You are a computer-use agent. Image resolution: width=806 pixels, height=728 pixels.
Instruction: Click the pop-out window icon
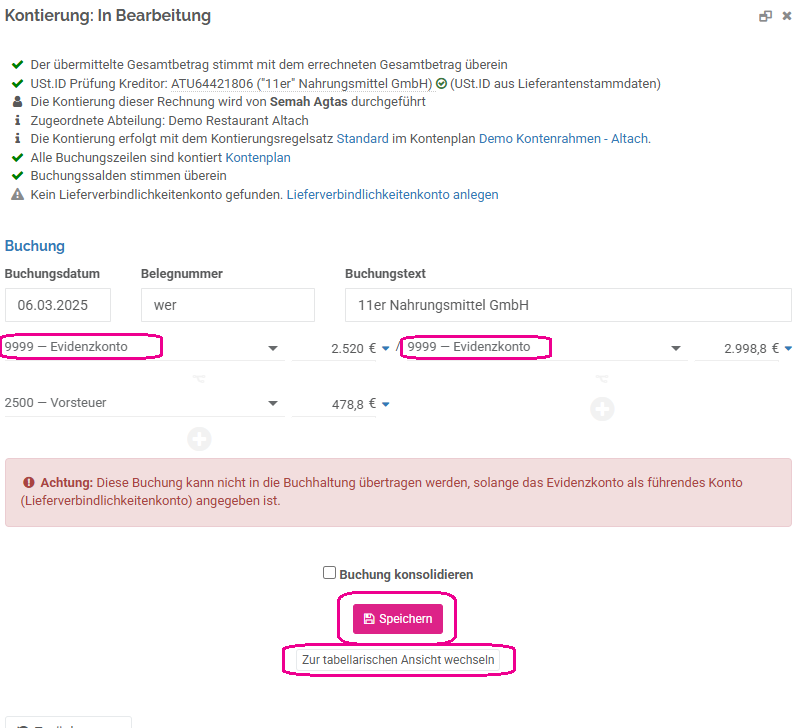pos(765,16)
